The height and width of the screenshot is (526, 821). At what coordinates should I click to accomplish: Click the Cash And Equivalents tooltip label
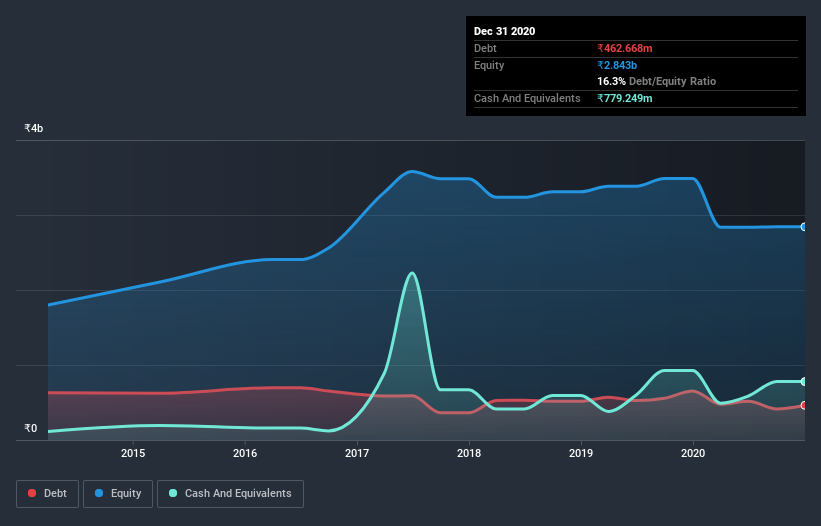(x=527, y=98)
